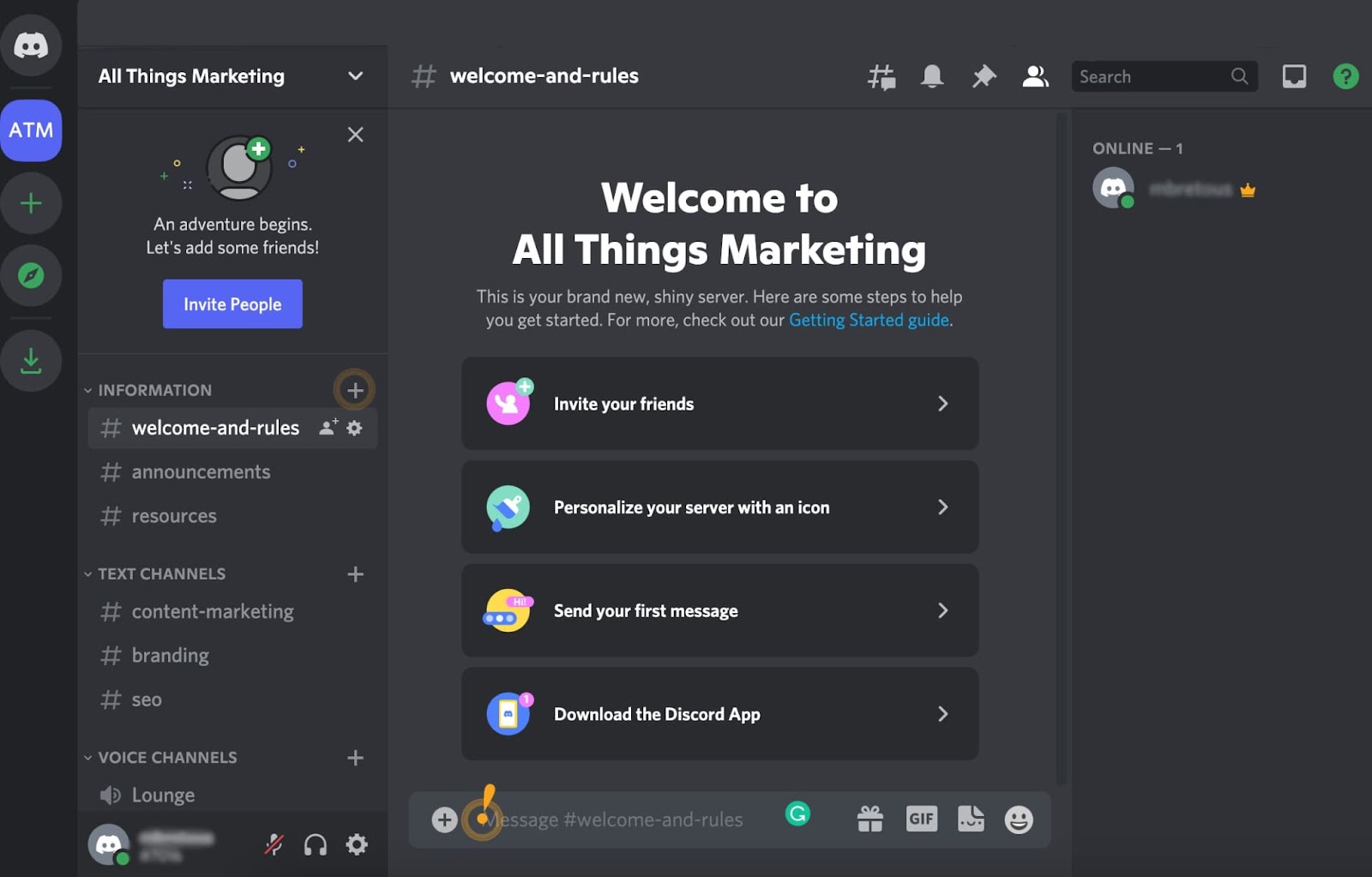Switch to the content-marketing channel
This screenshot has width=1372, height=877.
(x=213, y=612)
